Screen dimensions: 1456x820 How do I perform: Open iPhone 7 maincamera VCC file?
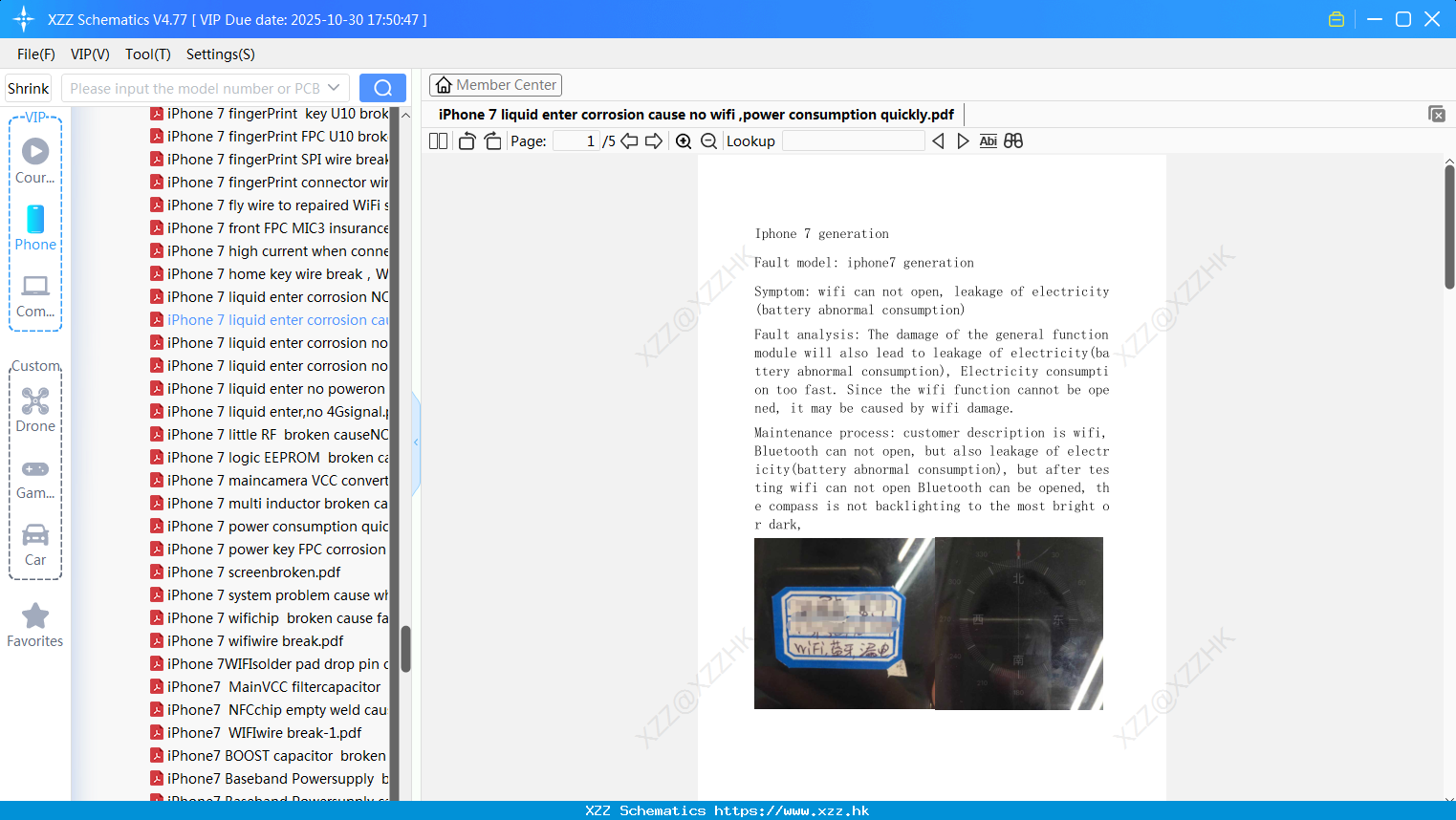(x=270, y=481)
